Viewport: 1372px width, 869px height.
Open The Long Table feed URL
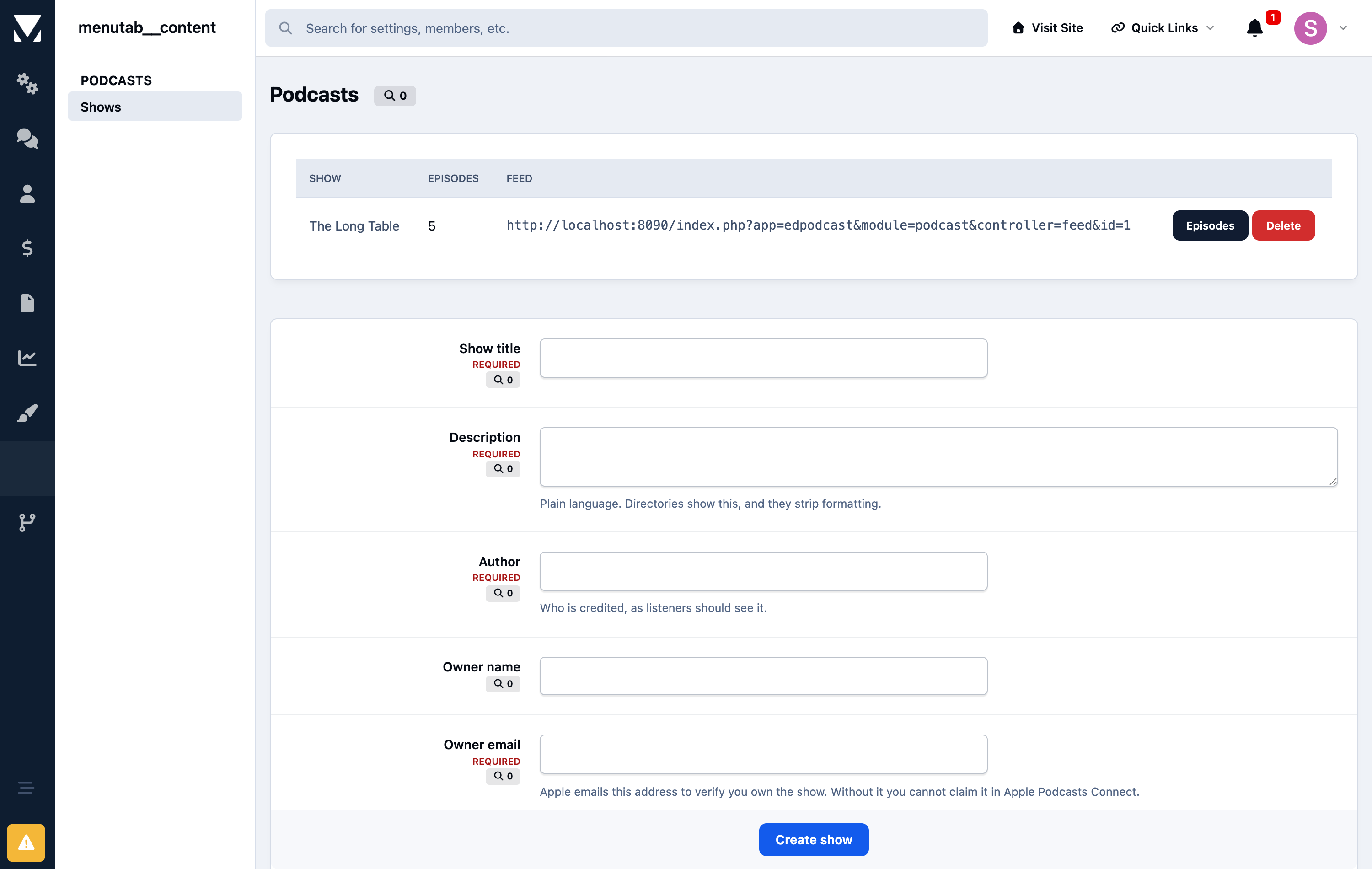pos(818,225)
